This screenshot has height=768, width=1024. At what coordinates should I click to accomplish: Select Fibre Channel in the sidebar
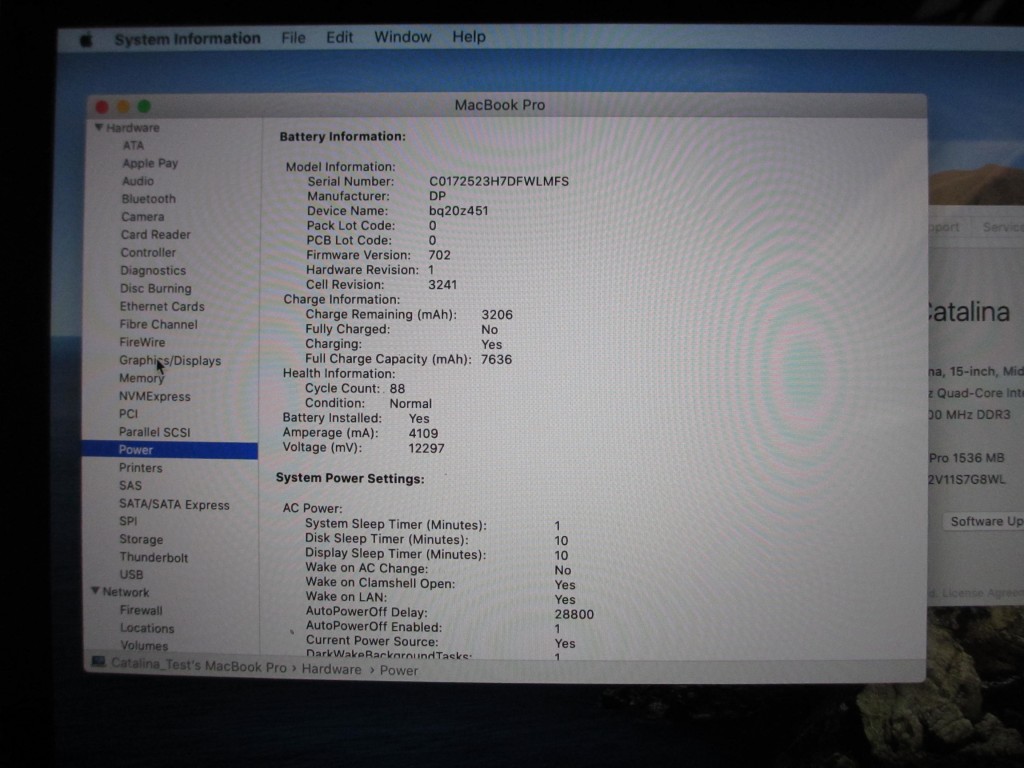(x=158, y=324)
